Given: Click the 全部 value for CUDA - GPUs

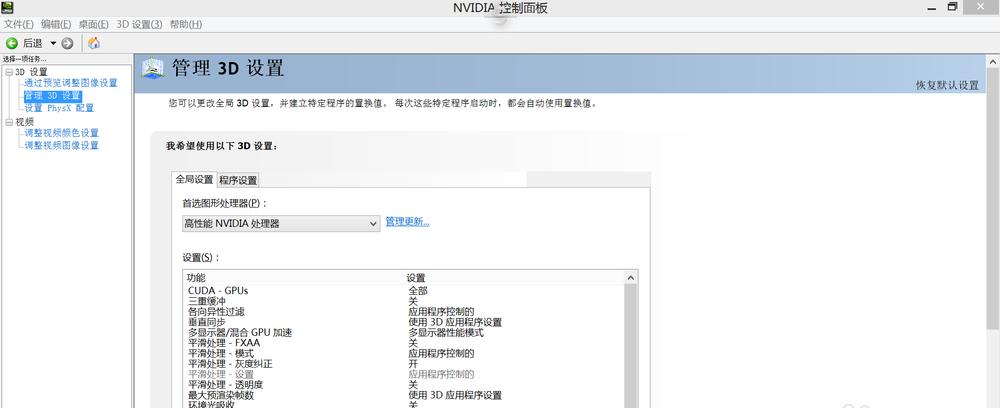Looking at the screenshot, I should pyautogui.click(x=418, y=291).
